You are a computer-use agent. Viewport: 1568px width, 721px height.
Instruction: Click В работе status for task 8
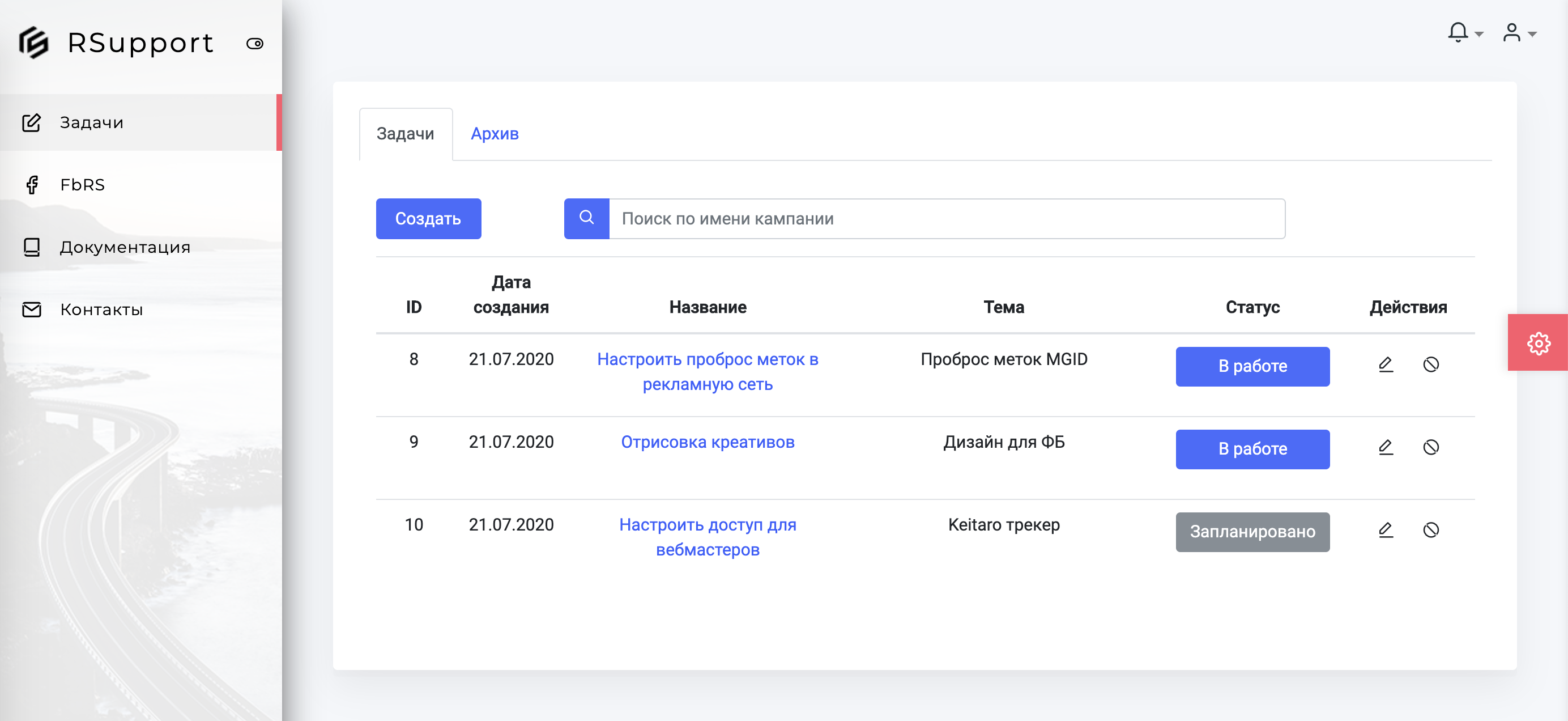click(1252, 367)
